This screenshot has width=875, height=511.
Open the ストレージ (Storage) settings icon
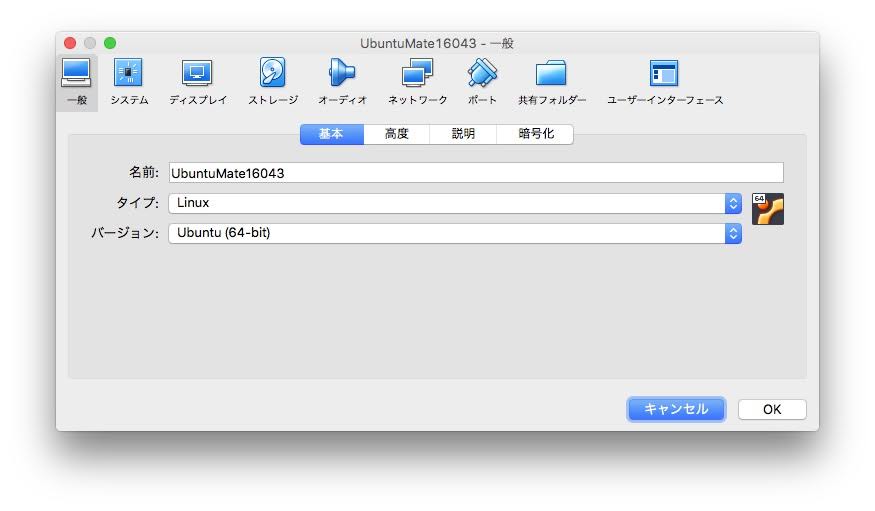point(273,82)
